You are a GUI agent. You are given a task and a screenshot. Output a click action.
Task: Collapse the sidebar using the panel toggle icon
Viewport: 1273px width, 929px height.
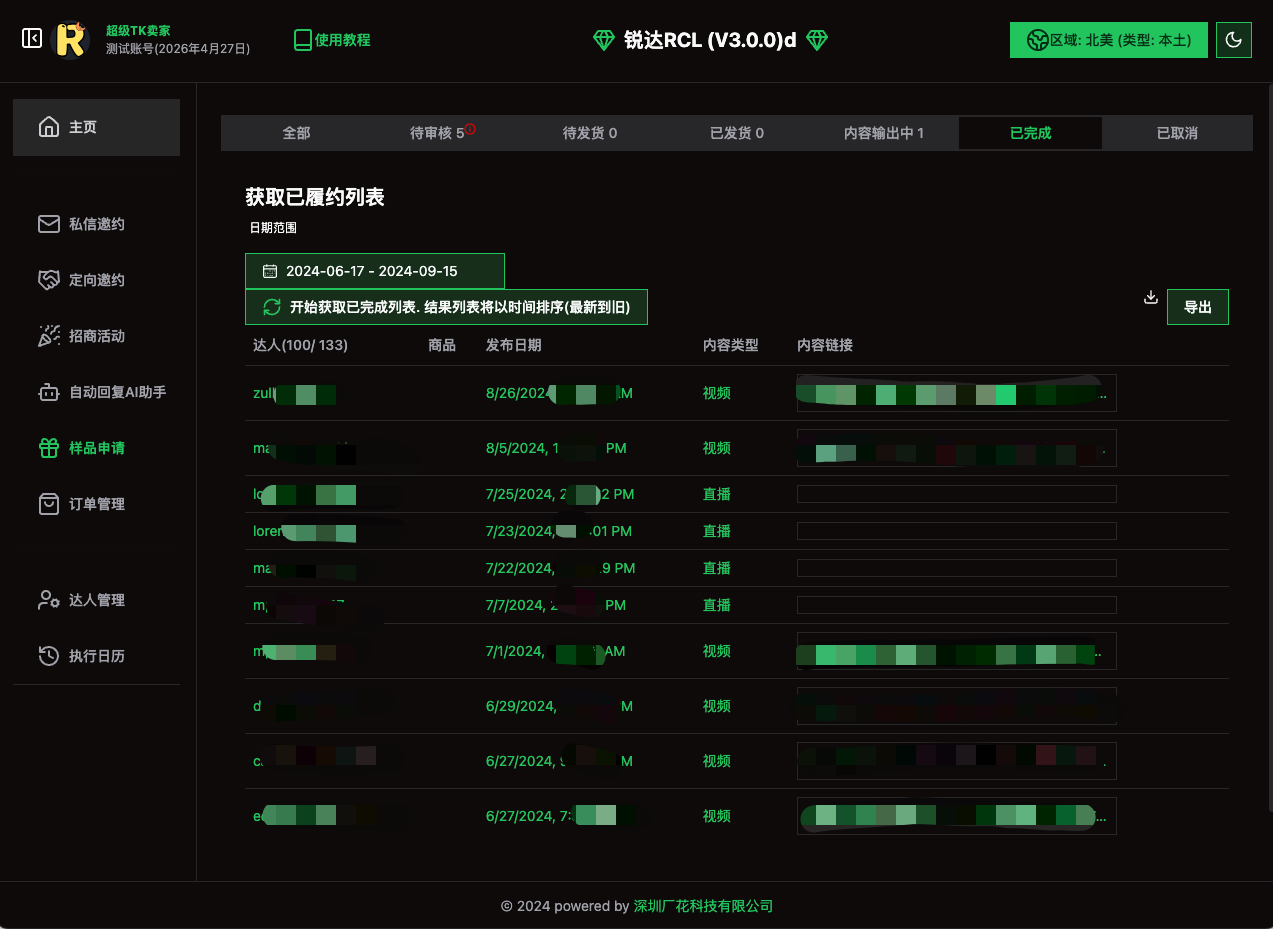point(32,39)
